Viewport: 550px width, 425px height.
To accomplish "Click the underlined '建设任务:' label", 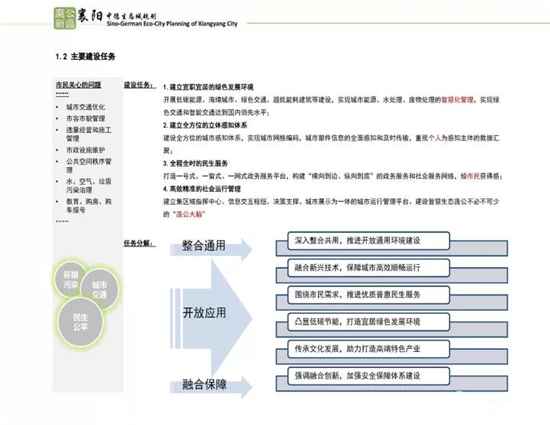I will click(x=139, y=85).
